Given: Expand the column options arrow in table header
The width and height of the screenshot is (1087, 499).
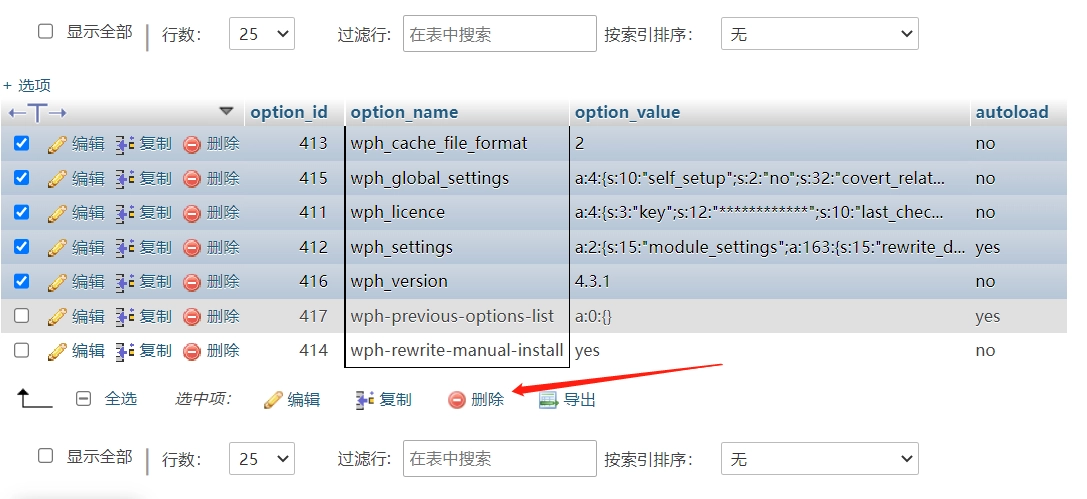Looking at the screenshot, I should [226, 111].
